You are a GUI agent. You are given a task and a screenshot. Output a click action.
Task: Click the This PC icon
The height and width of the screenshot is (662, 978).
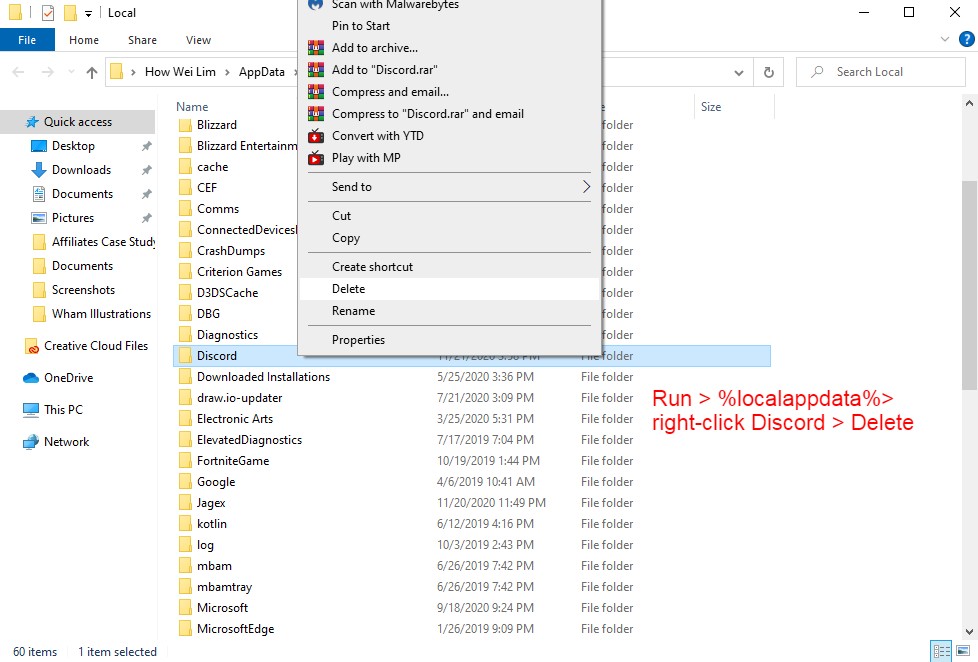coord(31,410)
